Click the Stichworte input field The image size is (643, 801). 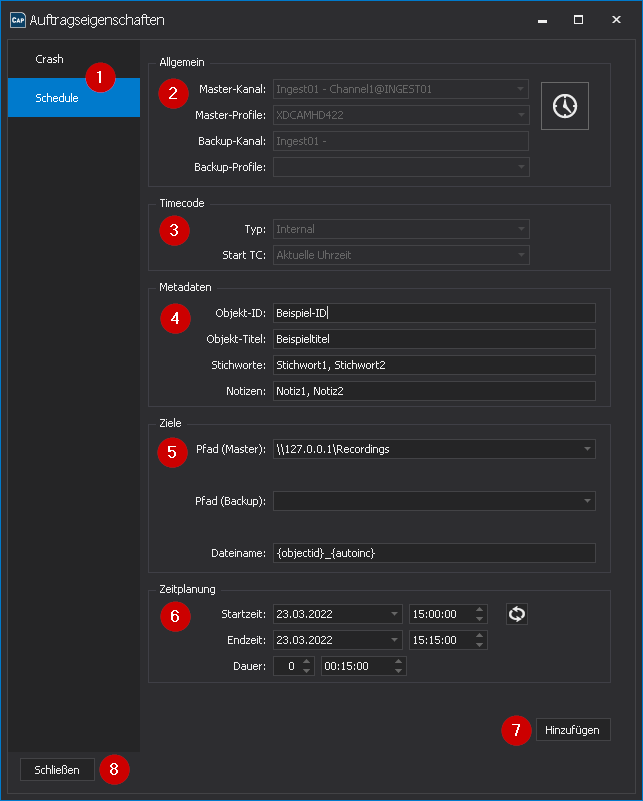tap(434, 365)
